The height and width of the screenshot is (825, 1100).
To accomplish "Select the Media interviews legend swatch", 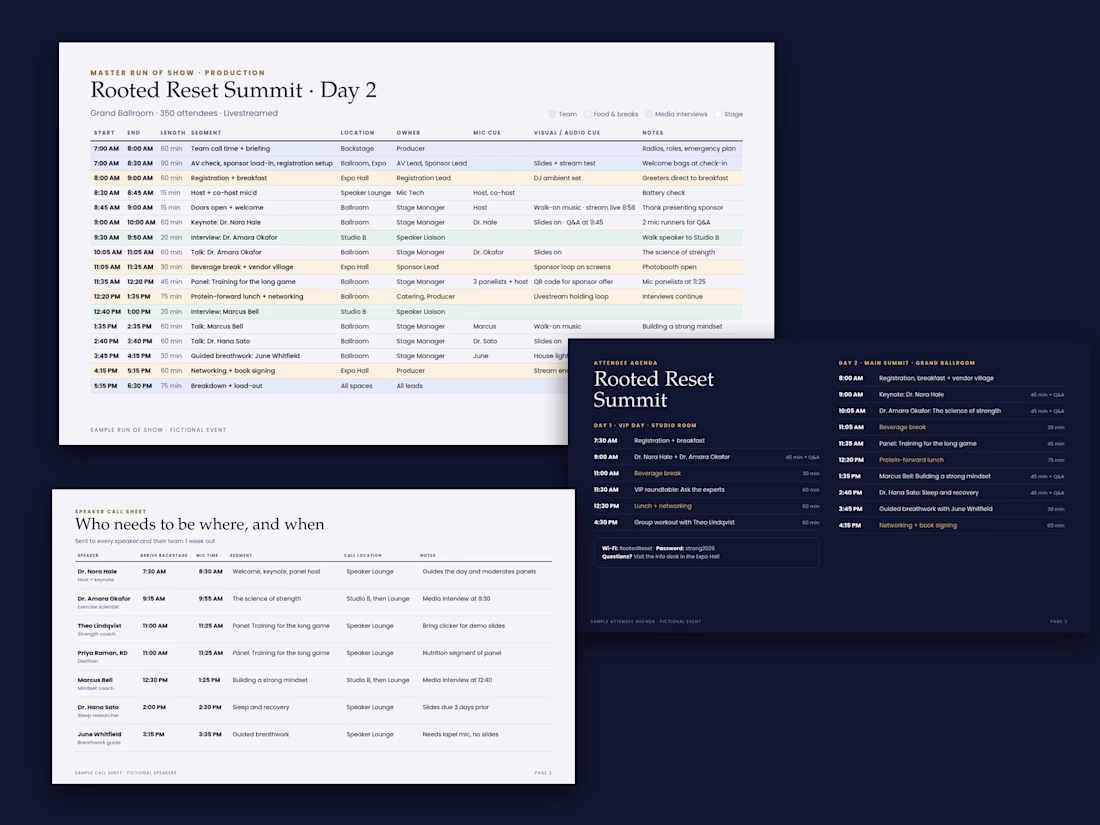I will pyautogui.click(x=649, y=114).
